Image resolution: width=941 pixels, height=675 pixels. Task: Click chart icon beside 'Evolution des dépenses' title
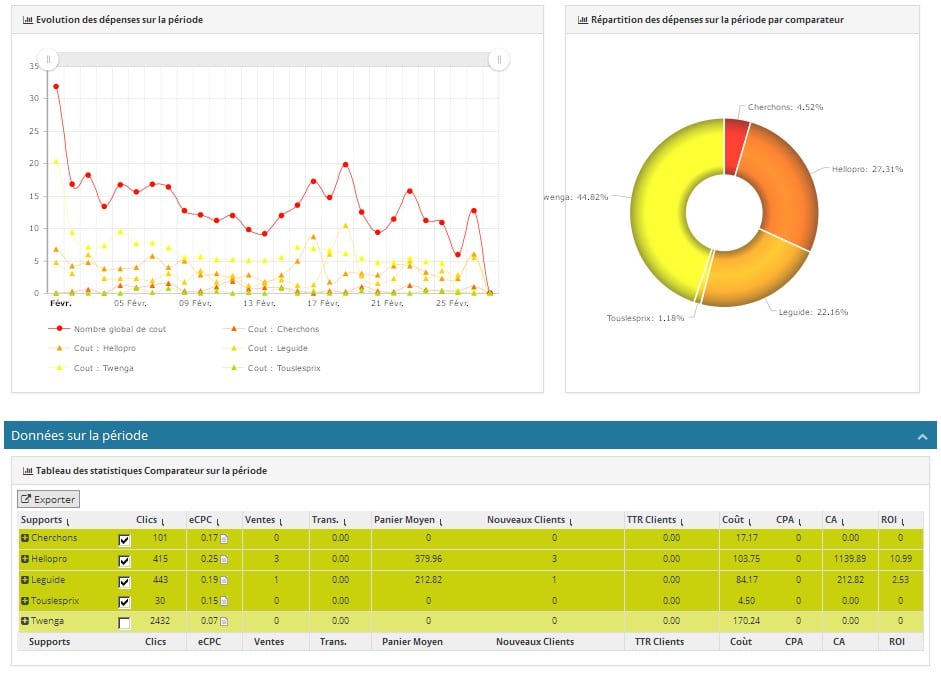(28, 20)
